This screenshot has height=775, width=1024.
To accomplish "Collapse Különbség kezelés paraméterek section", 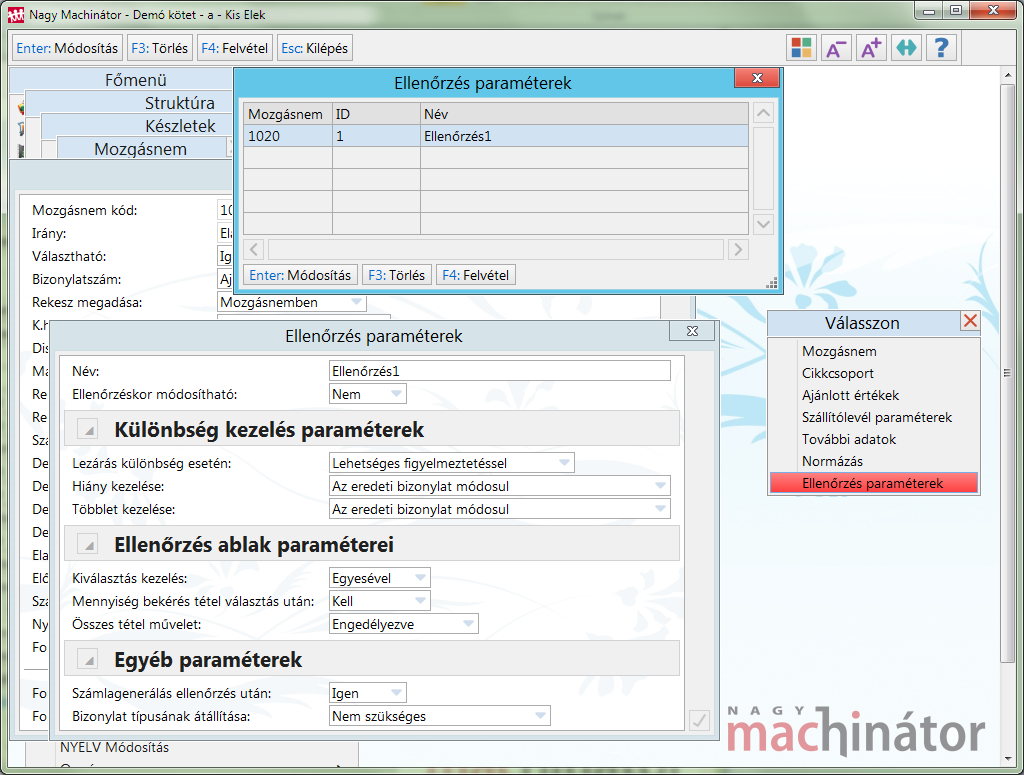I will 88,430.
